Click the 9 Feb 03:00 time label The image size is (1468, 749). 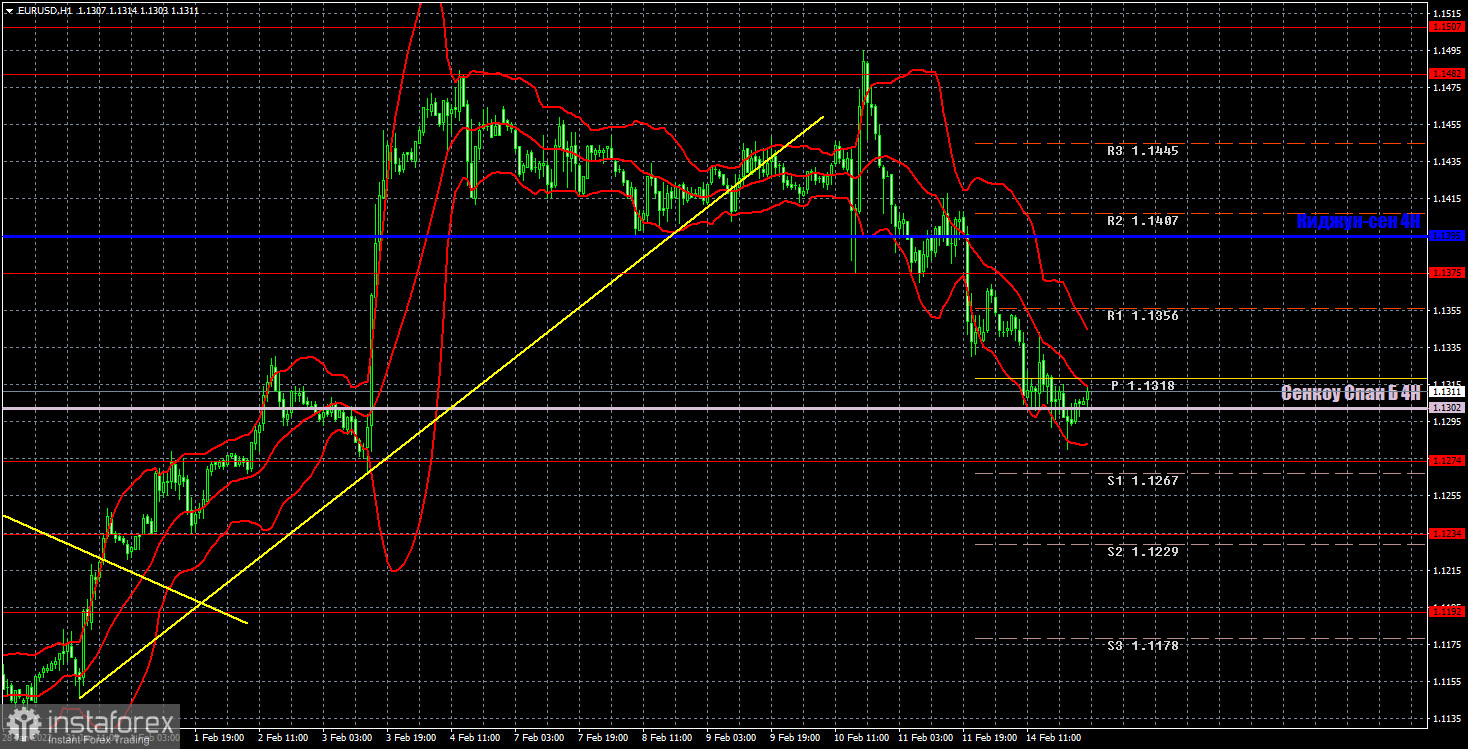730,738
